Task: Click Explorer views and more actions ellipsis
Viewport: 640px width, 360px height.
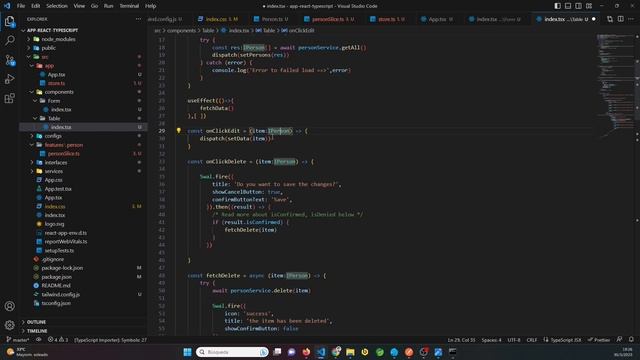Action: (x=138, y=19)
